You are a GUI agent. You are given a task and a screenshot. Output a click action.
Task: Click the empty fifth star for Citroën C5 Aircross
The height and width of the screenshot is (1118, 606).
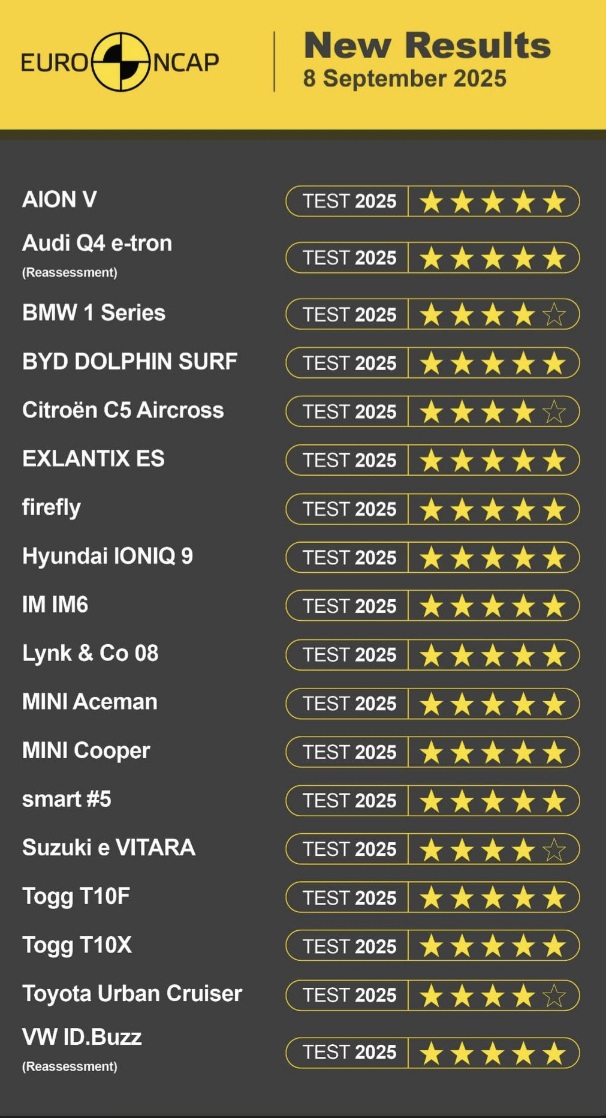coord(553,411)
